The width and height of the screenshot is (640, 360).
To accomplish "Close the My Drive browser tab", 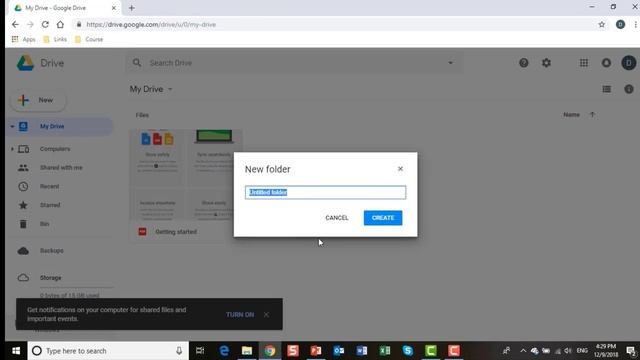I will (113, 8).
